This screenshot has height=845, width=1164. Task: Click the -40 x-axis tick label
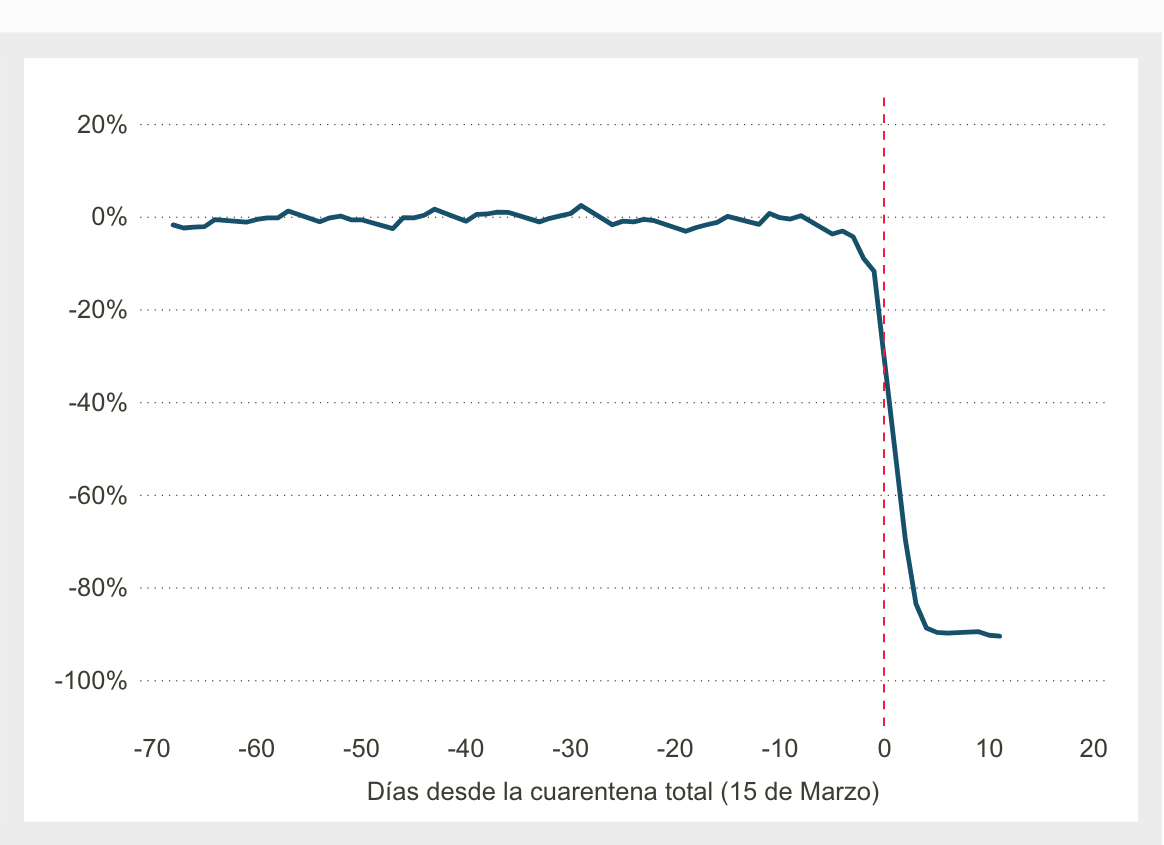(465, 749)
